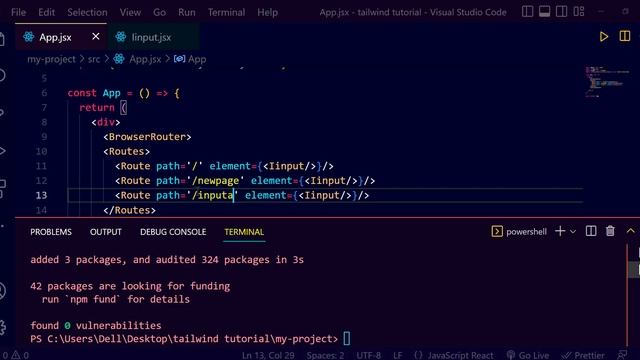Click the '/newpage' path string
640x360 pixels.
pos(216,181)
